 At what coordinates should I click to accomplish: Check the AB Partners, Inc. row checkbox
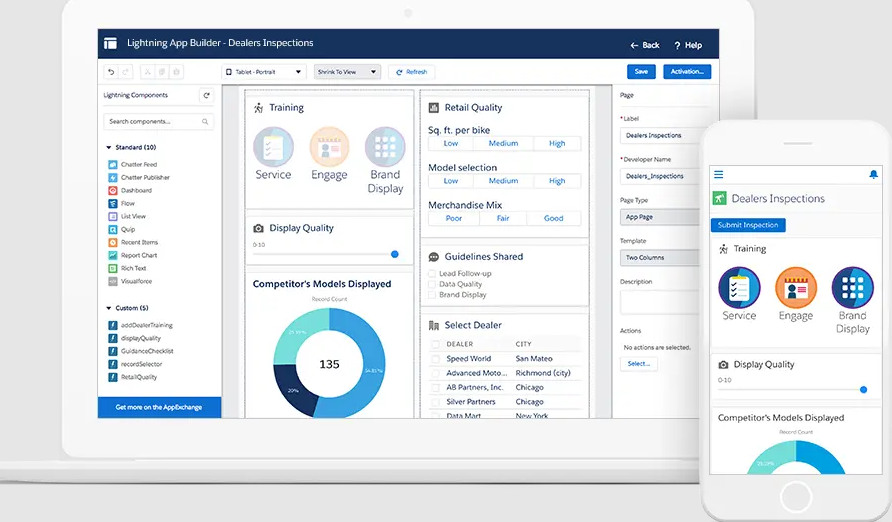click(x=435, y=387)
